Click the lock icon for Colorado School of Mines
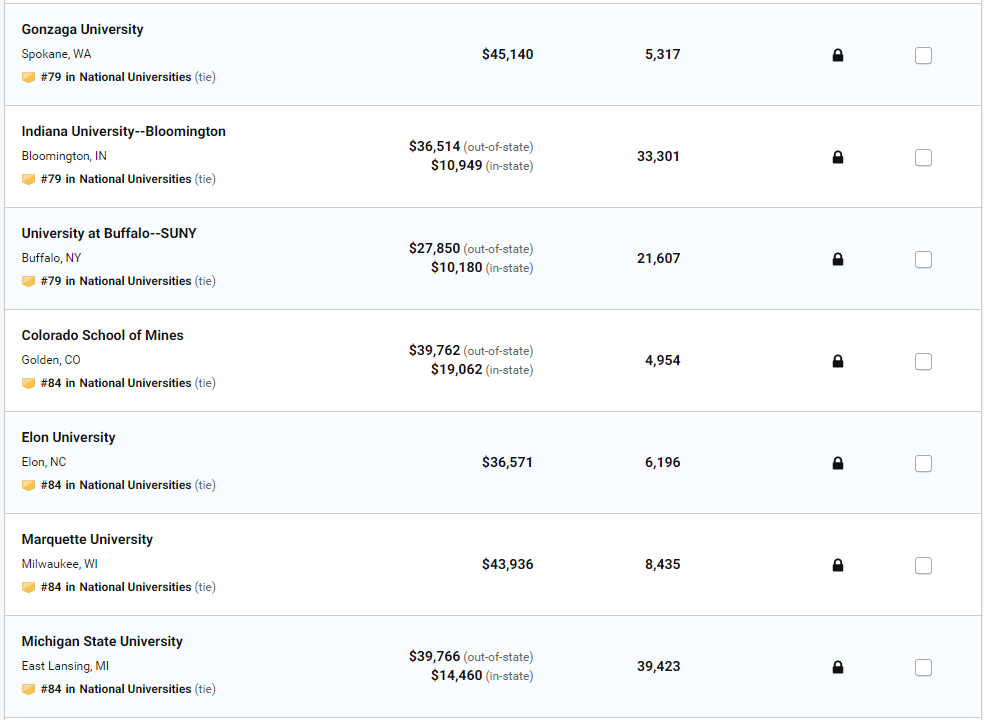984x720 pixels. (x=838, y=361)
